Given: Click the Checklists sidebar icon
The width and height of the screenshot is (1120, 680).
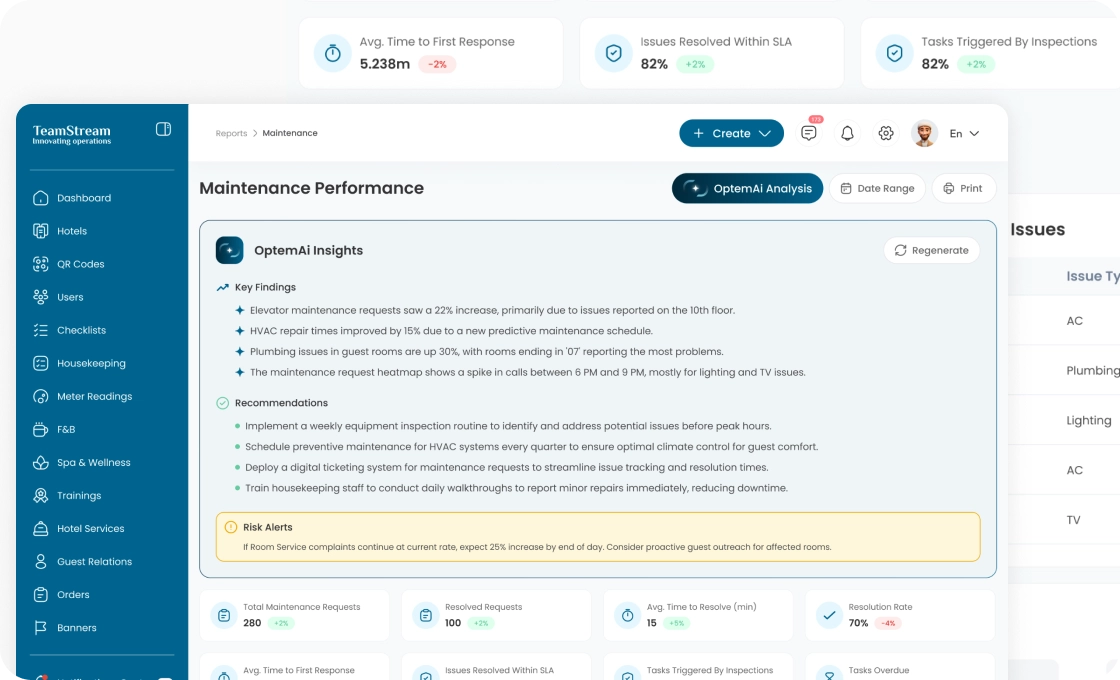Looking at the screenshot, I should coord(41,330).
